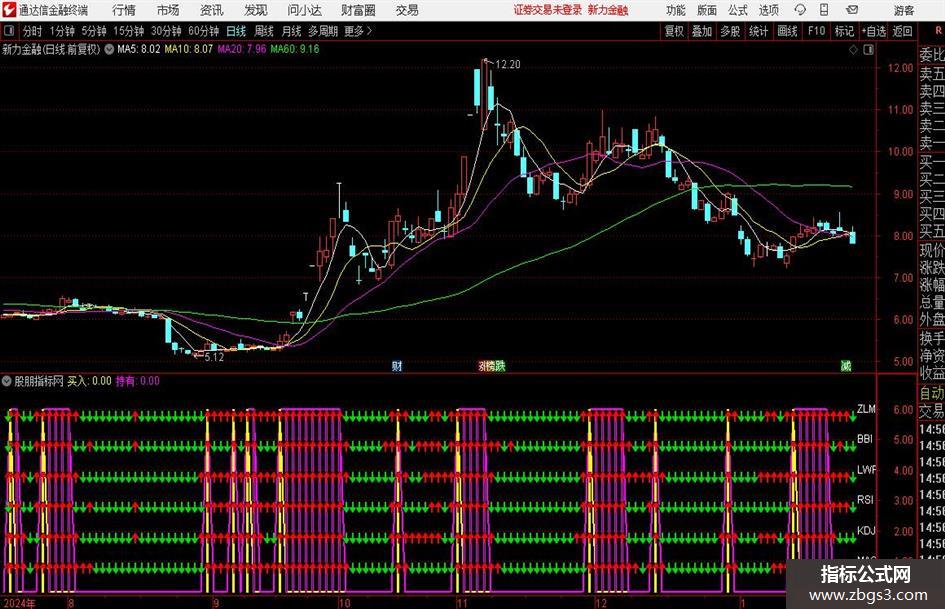Screen dimensions: 945x609
Task: Switch to 1分钟 chart period
Action: tap(62, 31)
